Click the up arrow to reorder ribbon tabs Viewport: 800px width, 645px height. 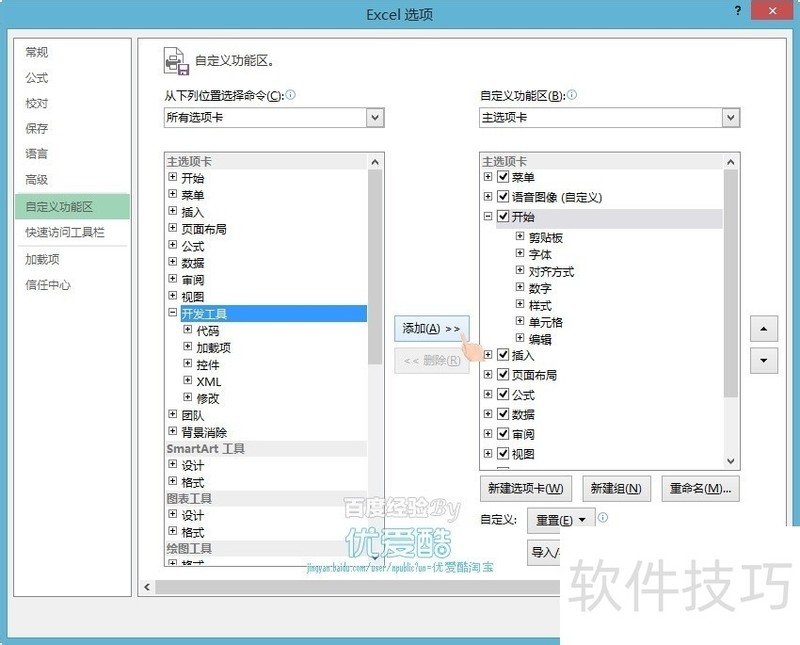[764, 329]
